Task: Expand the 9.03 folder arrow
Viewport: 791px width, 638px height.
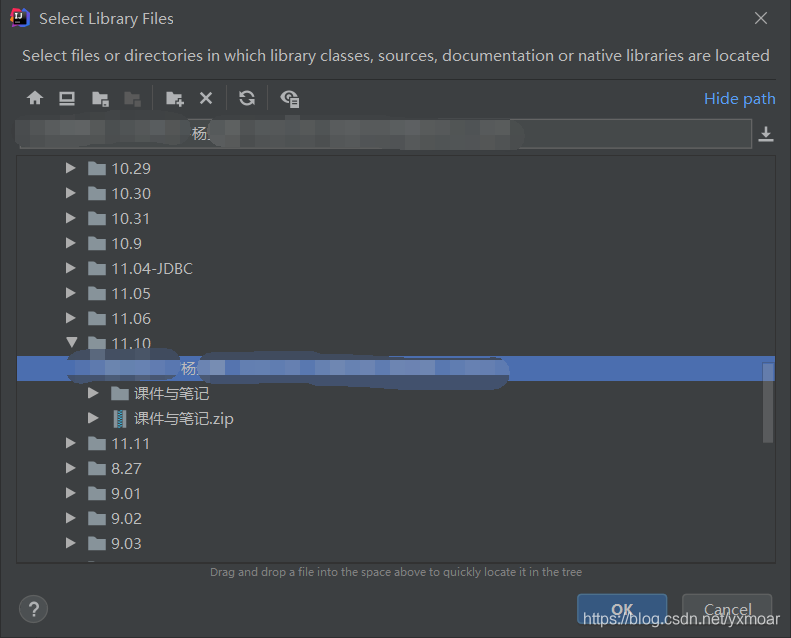Action: tap(71, 543)
